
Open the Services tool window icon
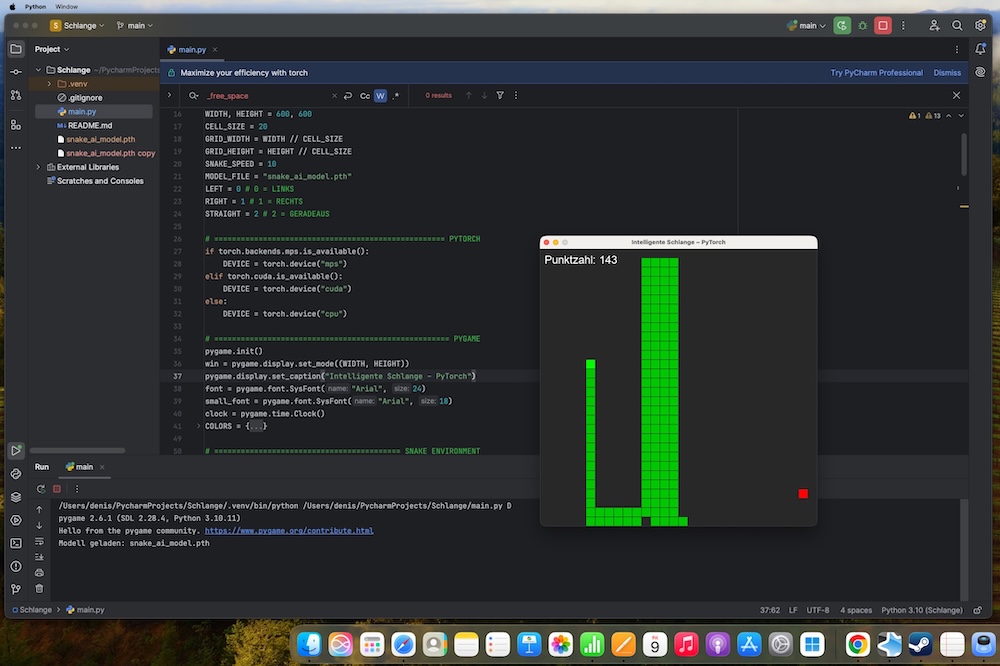coord(16,520)
